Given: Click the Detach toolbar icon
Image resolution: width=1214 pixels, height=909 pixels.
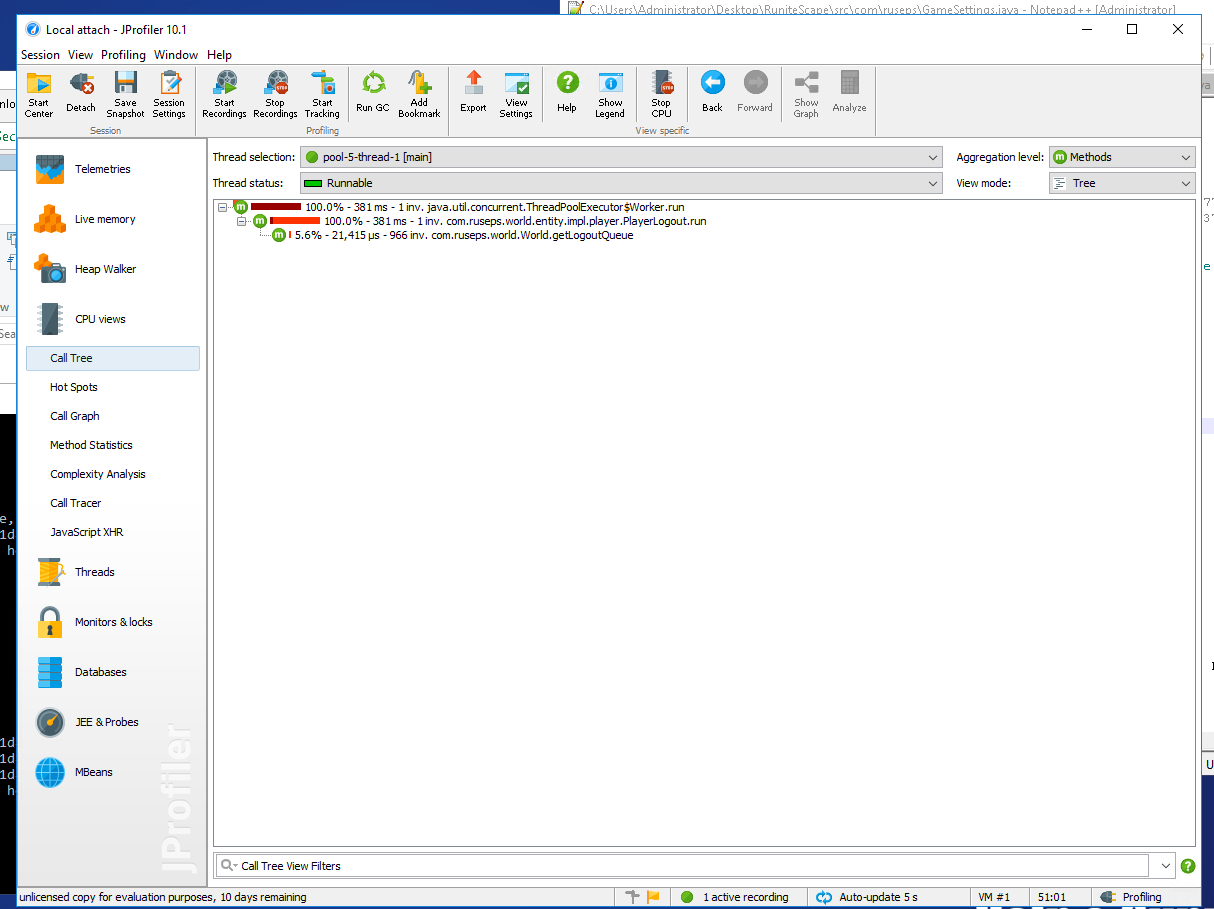Looking at the screenshot, I should [81, 94].
